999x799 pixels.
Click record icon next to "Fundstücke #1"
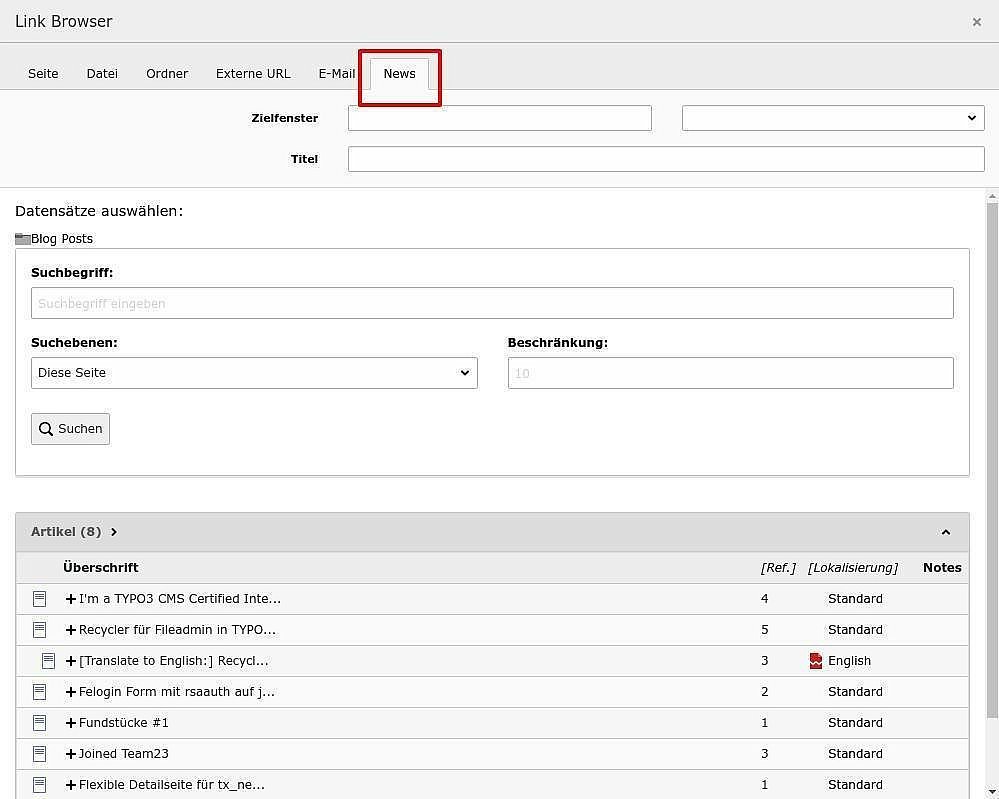pos(39,722)
